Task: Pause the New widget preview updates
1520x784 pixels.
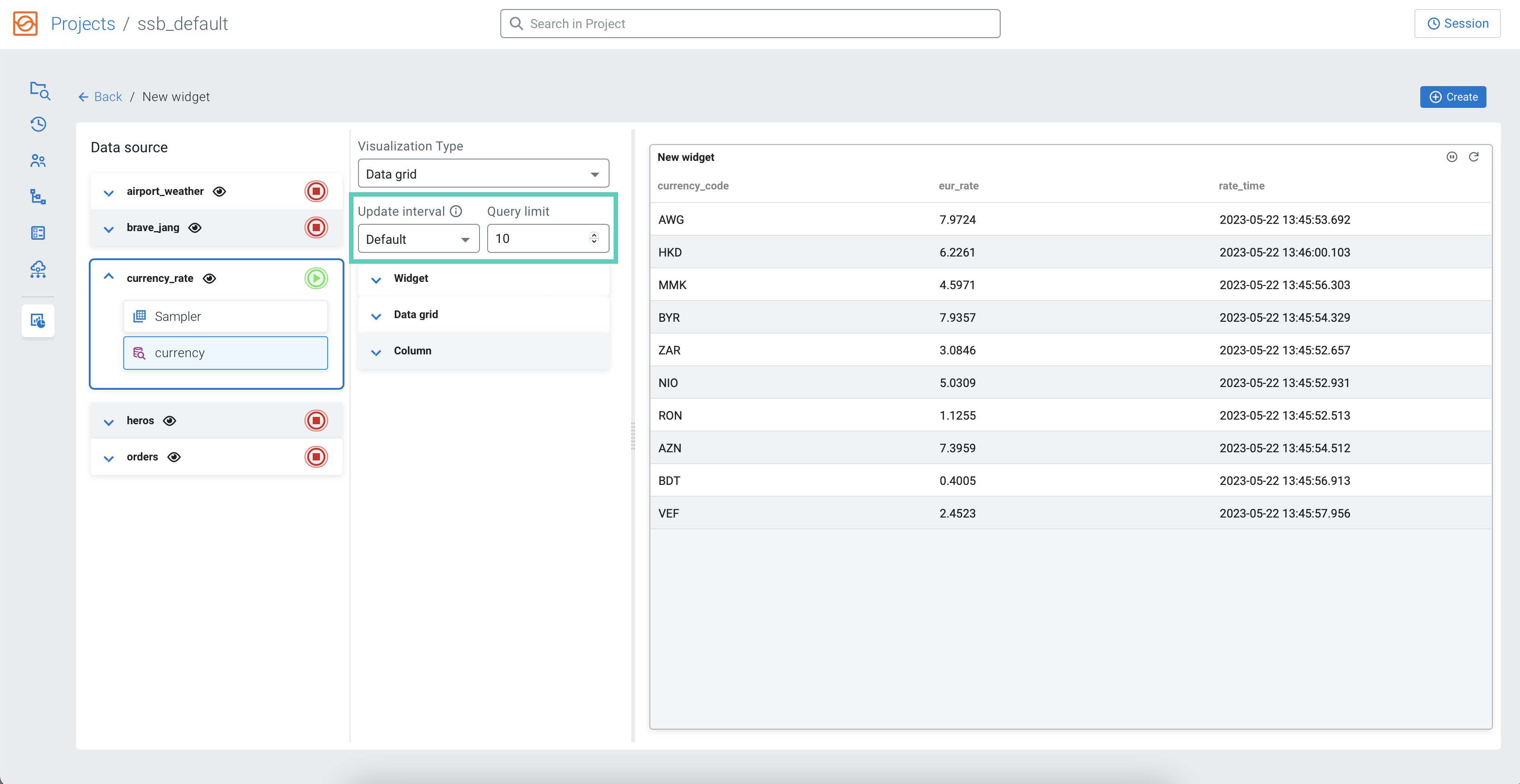Action: tap(1452, 157)
